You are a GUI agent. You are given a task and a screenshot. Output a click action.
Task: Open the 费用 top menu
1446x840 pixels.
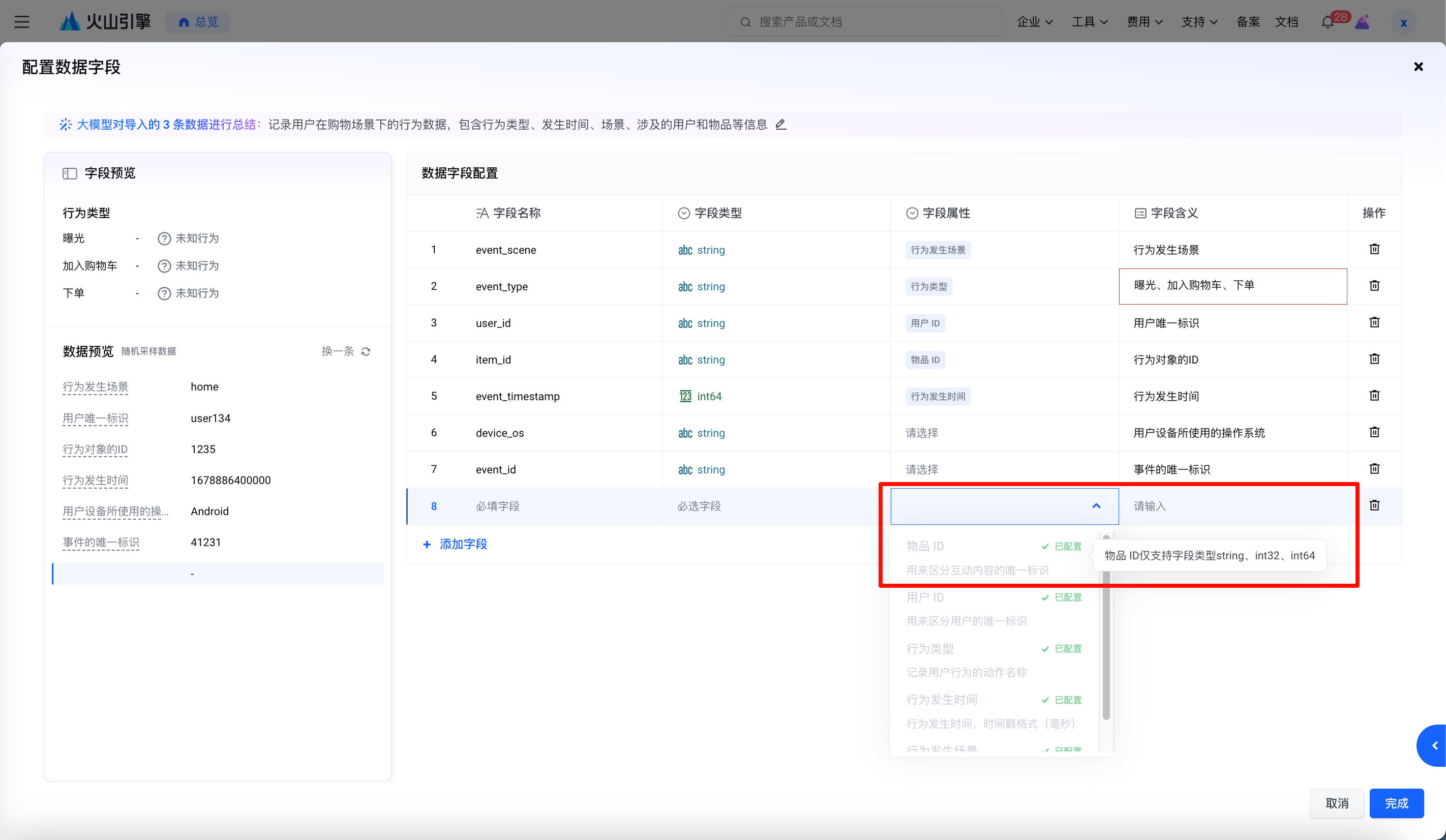(1144, 22)
